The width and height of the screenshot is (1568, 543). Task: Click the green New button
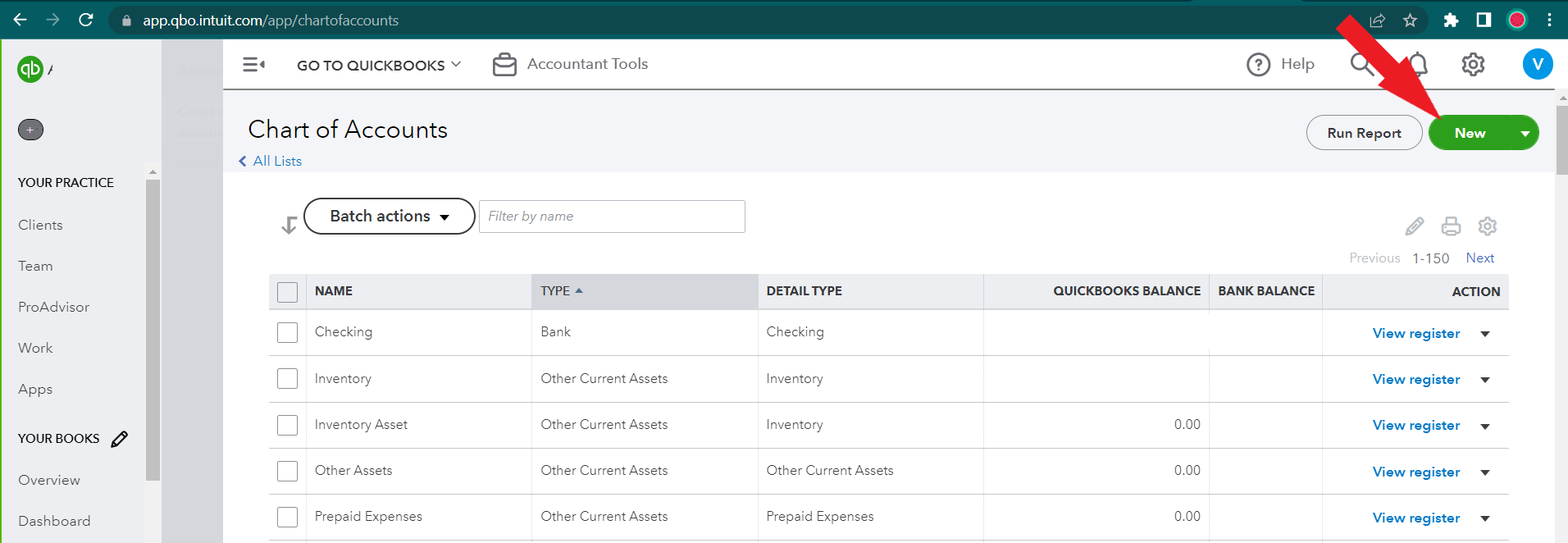tap(1470, 133)
